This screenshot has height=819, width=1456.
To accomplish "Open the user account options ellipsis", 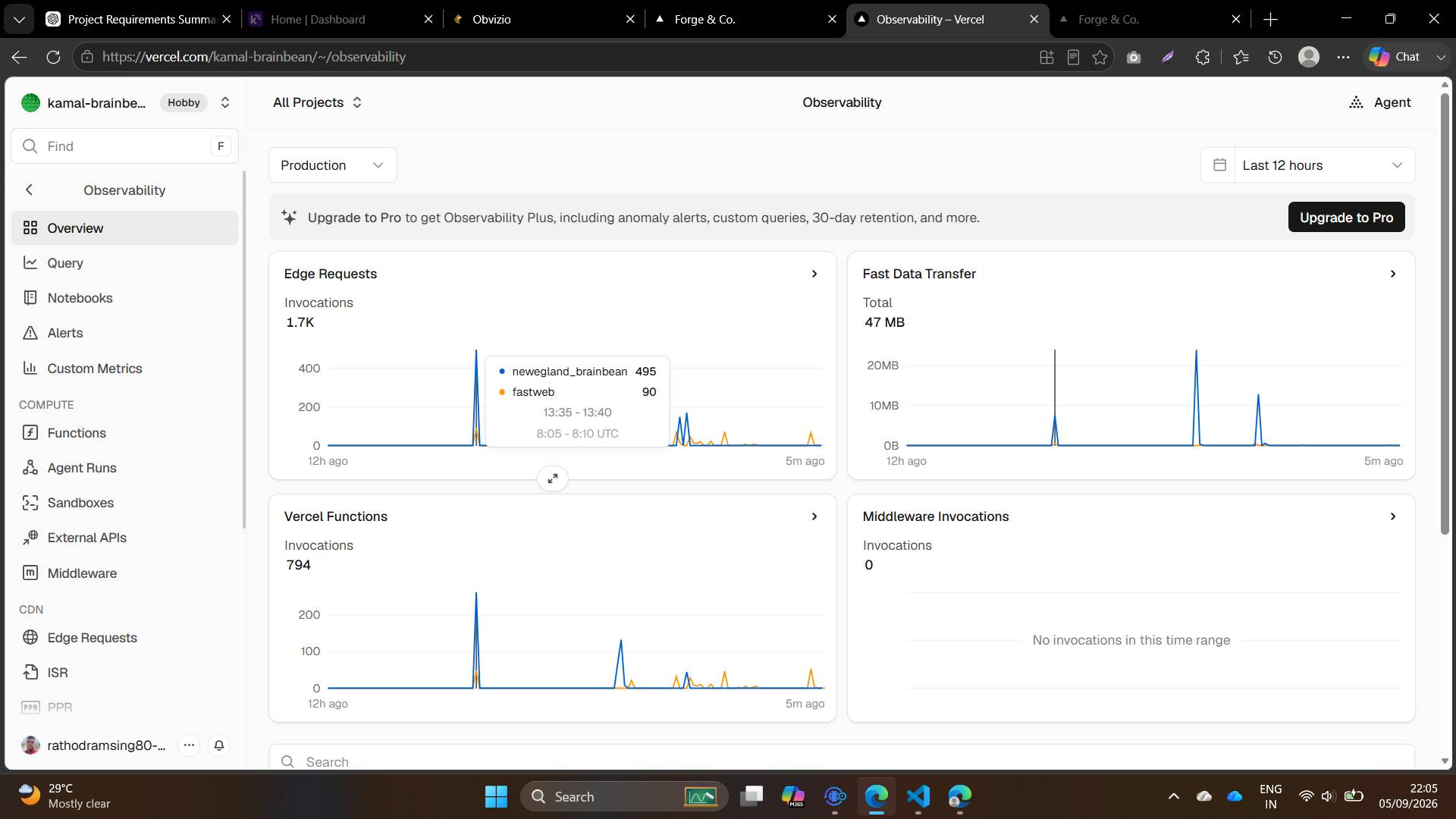I will coord(189,745).
